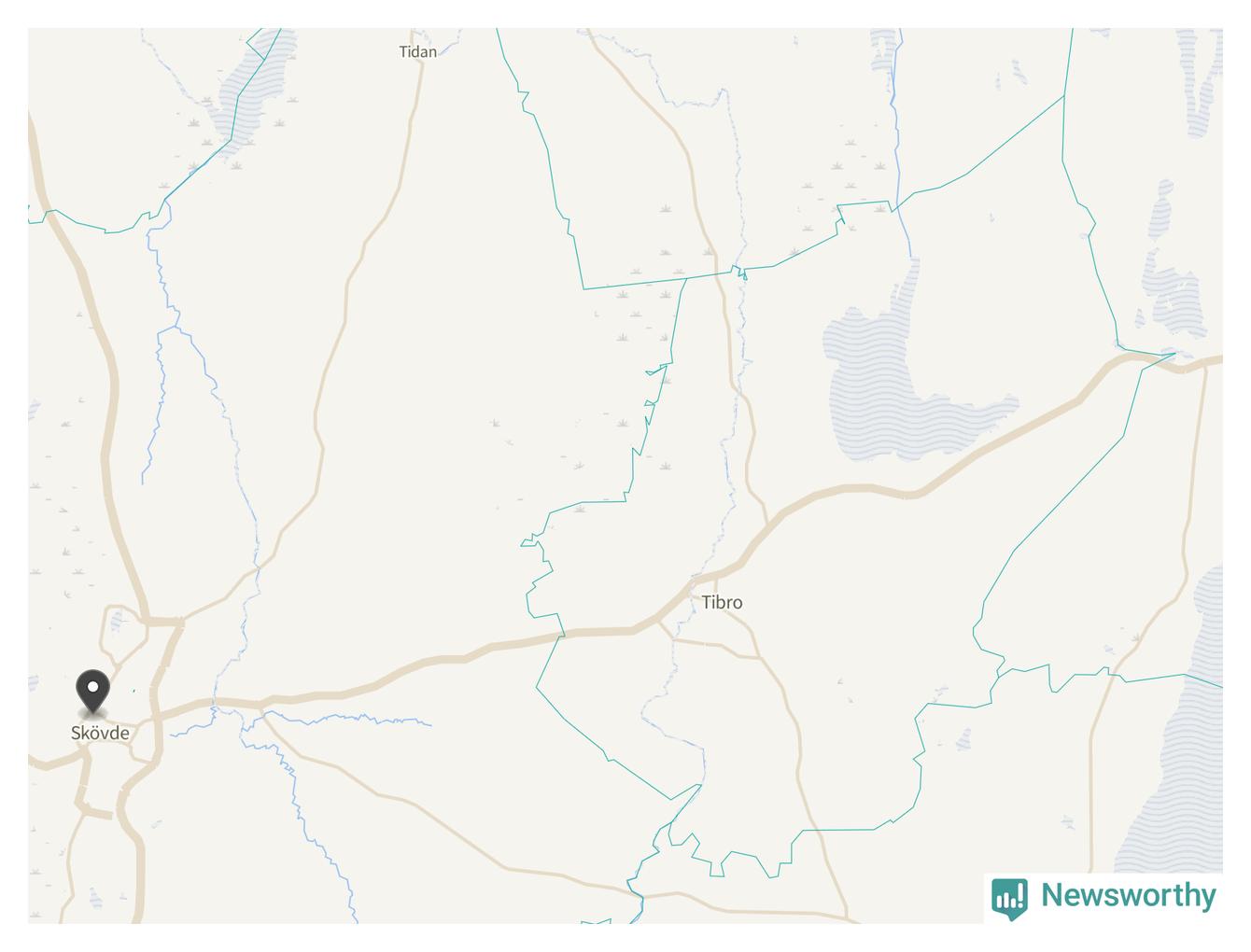Screen dimensions: 1251x952
Task: Click the Skövde location marker pin
Action: point(92,693)
